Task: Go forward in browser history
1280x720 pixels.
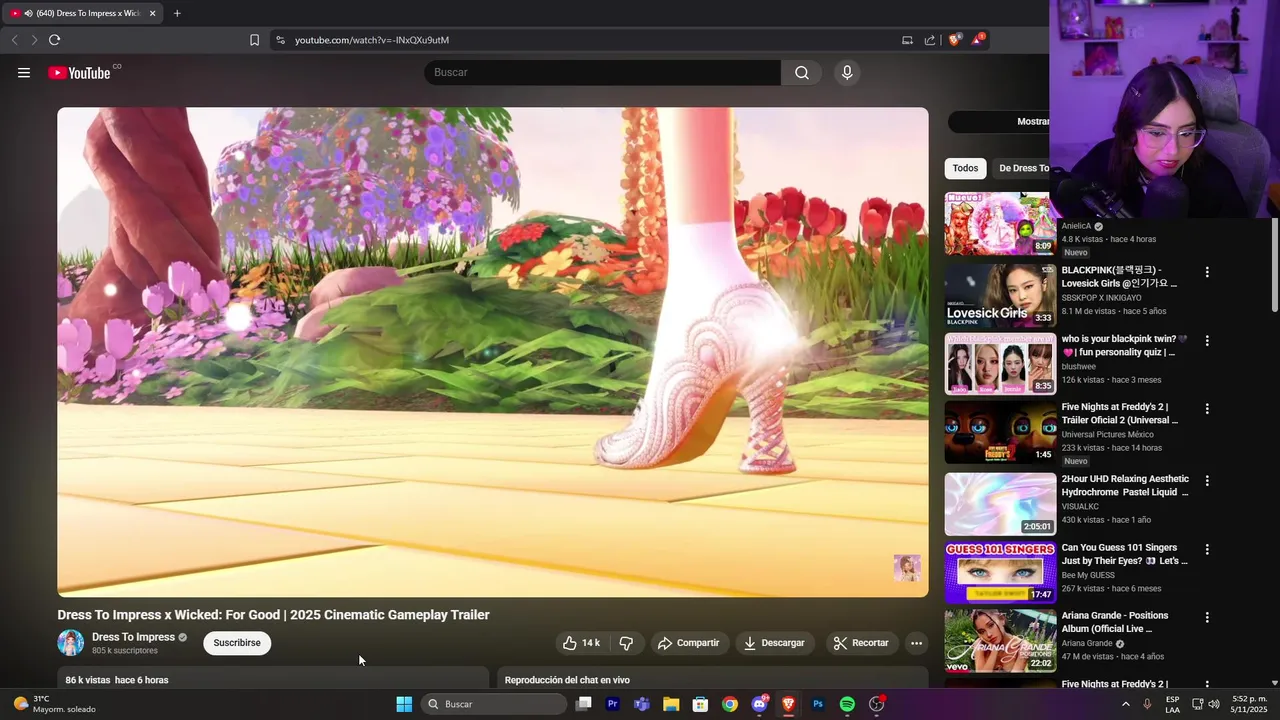Action: [x=34, y=40]
